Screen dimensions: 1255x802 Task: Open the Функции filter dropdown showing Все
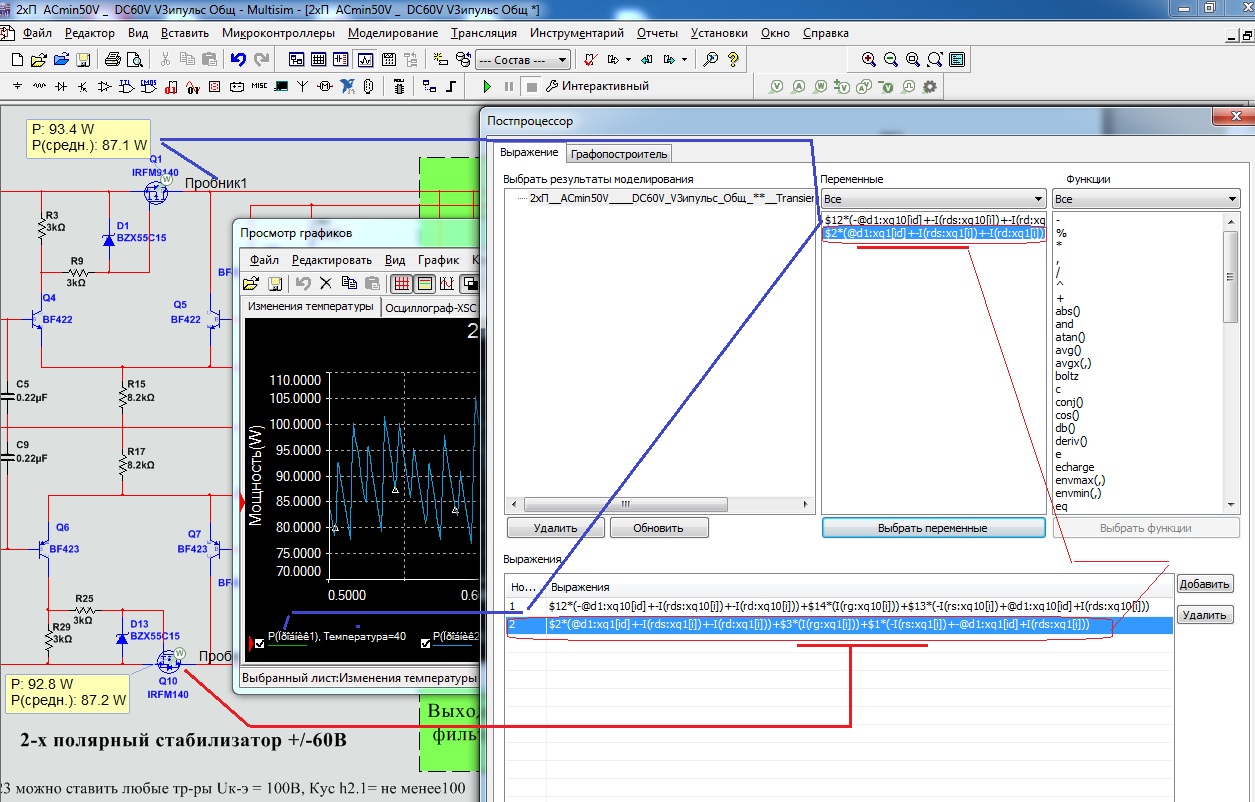click(1146, 199)
